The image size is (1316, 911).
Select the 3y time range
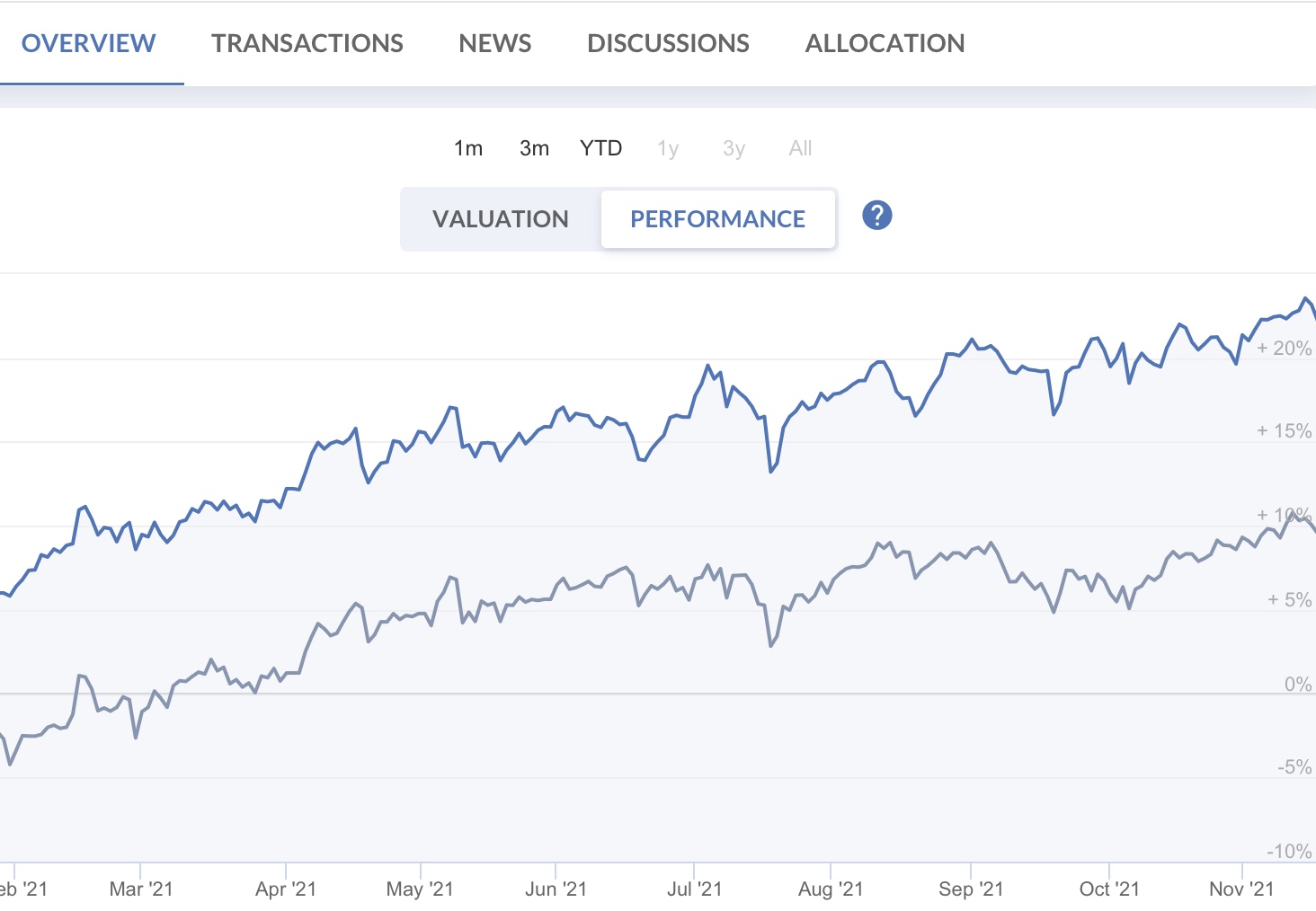[734, 148]
